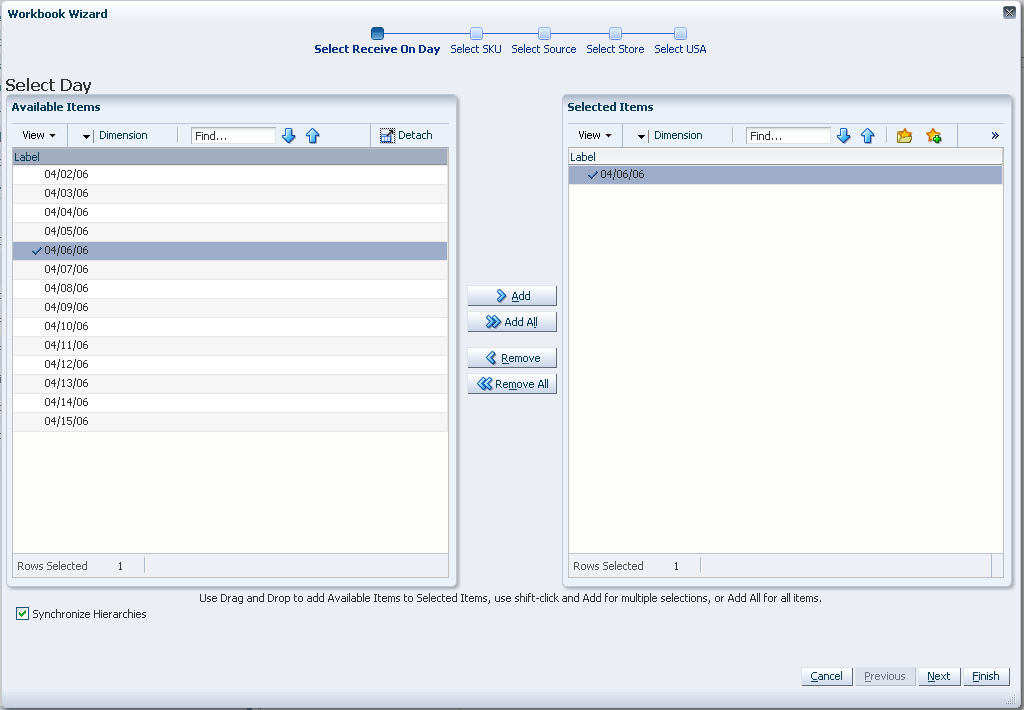Click the Next button

click(939, 676)
